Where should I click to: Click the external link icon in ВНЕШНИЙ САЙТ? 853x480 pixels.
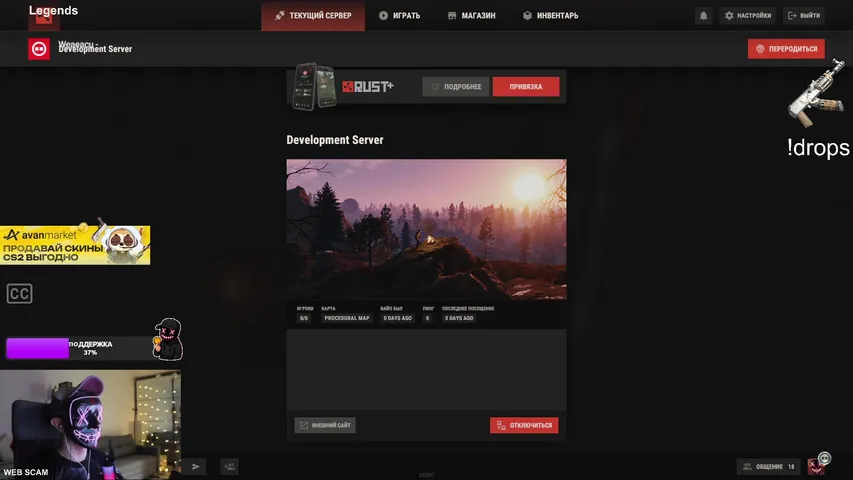pos(304,425)
